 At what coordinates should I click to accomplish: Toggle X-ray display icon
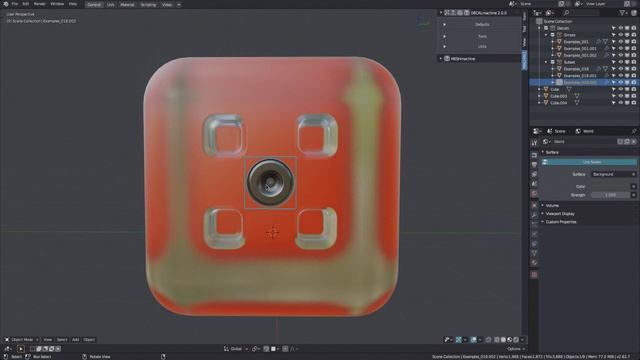[489, 340]
